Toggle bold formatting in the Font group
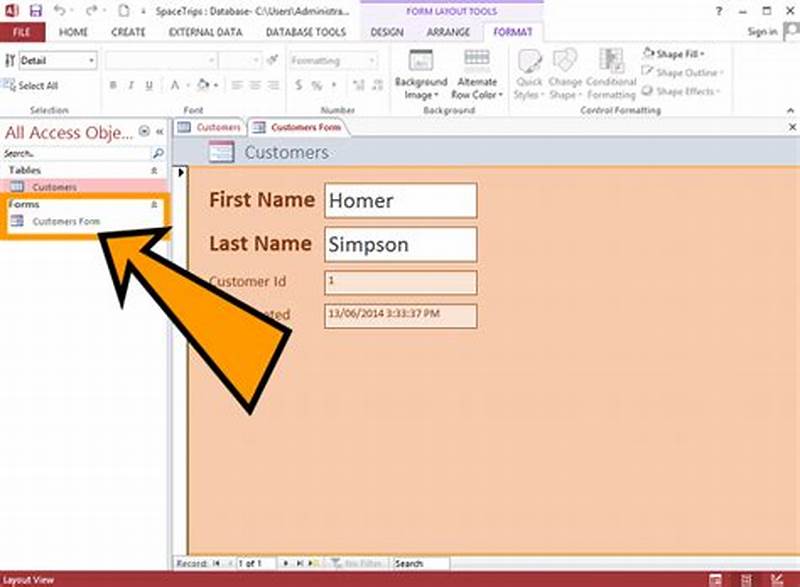 point(113,84)
